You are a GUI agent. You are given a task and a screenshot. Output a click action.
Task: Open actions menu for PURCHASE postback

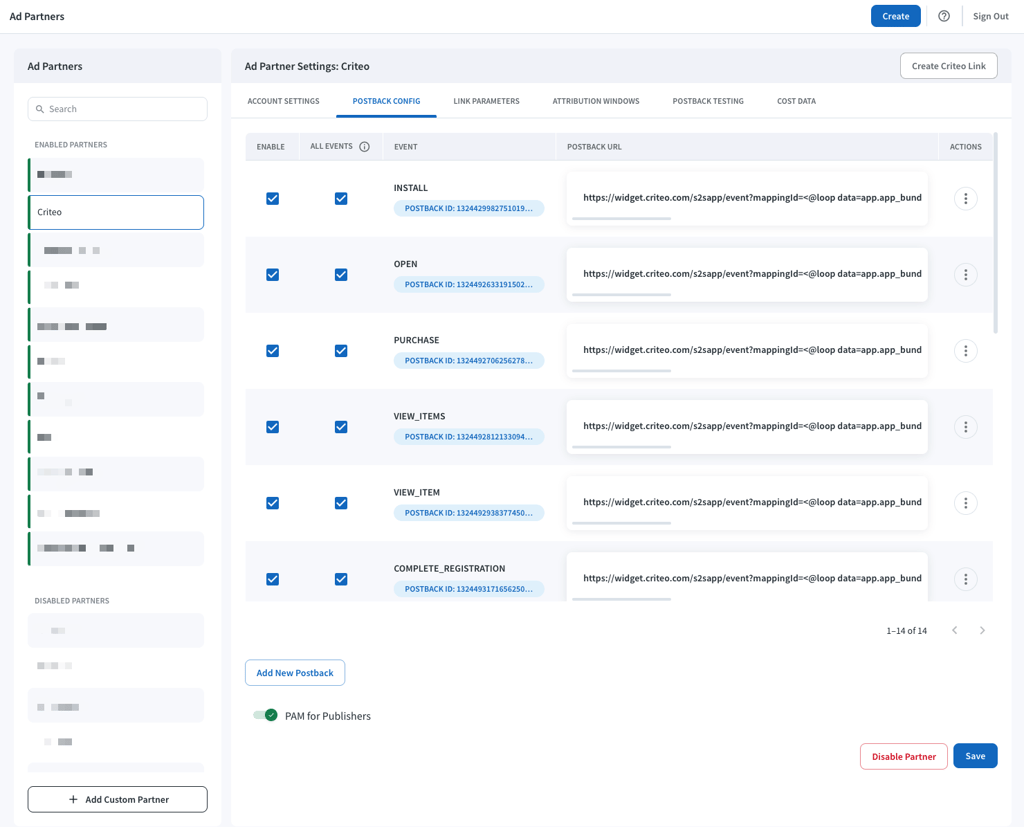pos(965,351)
